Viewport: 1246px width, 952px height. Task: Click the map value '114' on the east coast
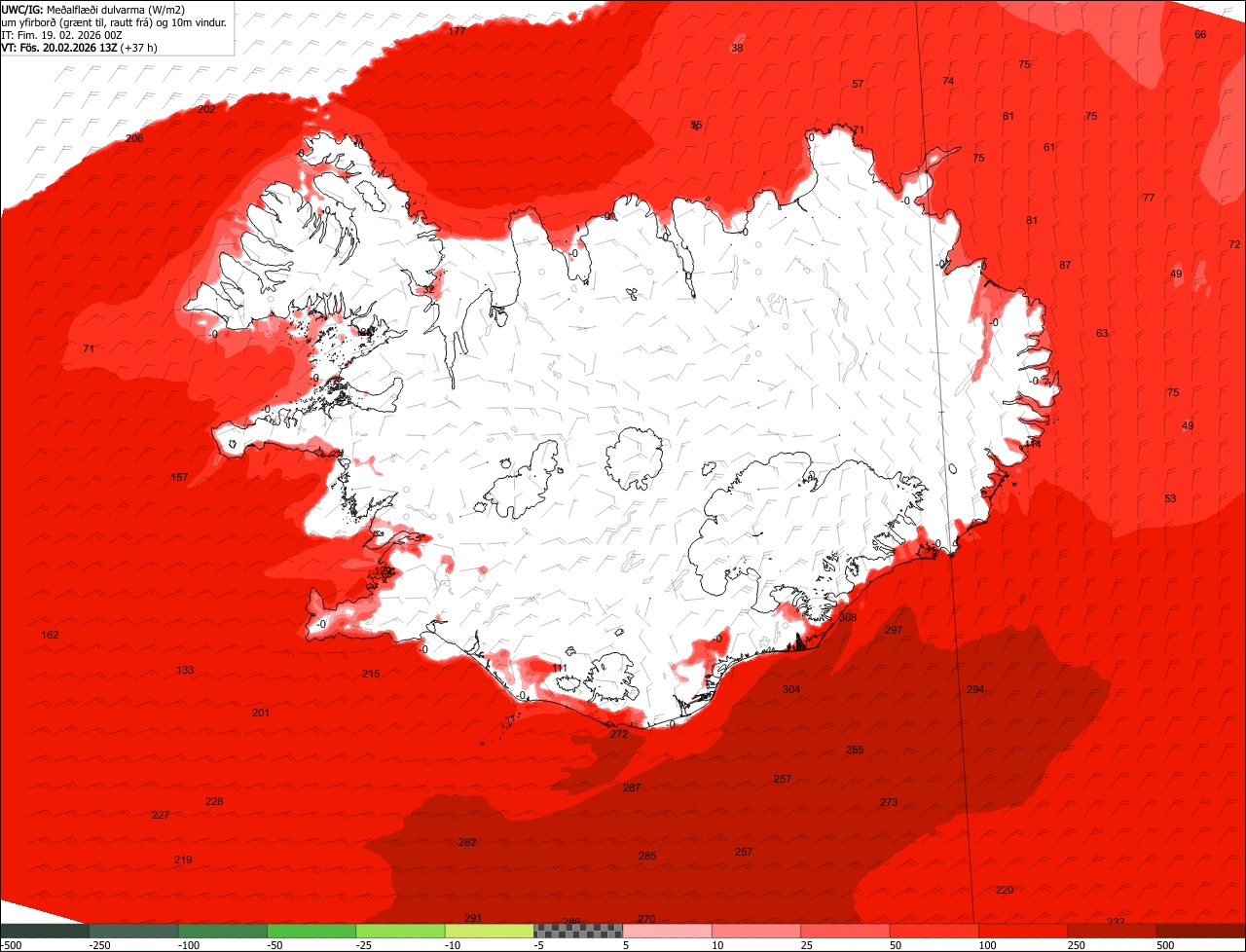click(1033, 443)
